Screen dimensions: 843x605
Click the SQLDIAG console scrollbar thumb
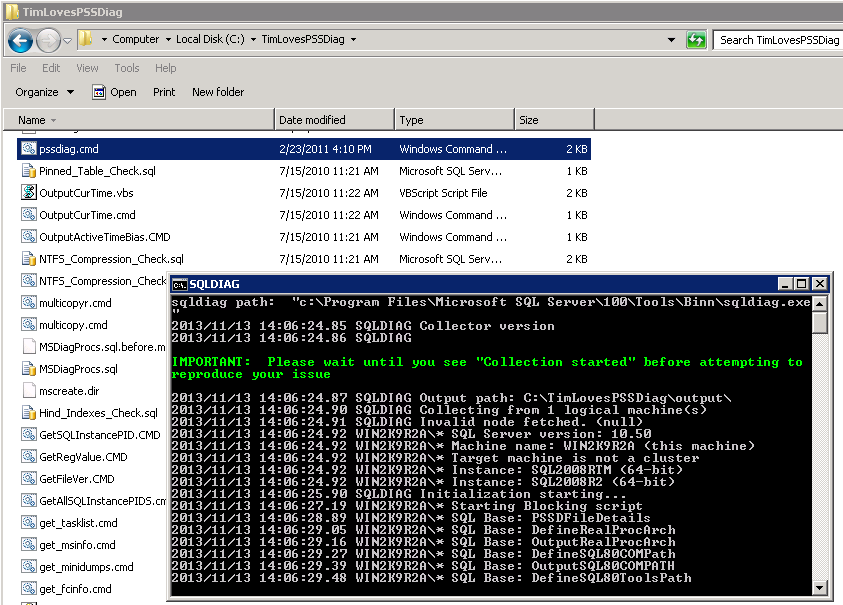pyautogui.click(x=819, y=323)
